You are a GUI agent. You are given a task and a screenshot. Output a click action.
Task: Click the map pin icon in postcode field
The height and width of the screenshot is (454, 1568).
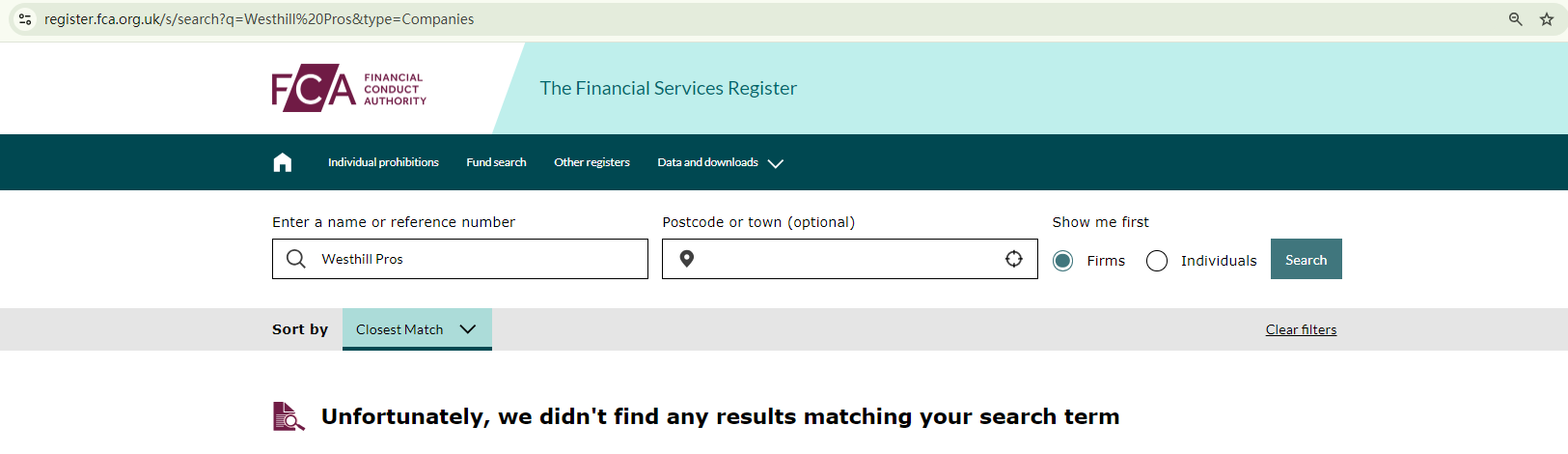pos(687,259)
